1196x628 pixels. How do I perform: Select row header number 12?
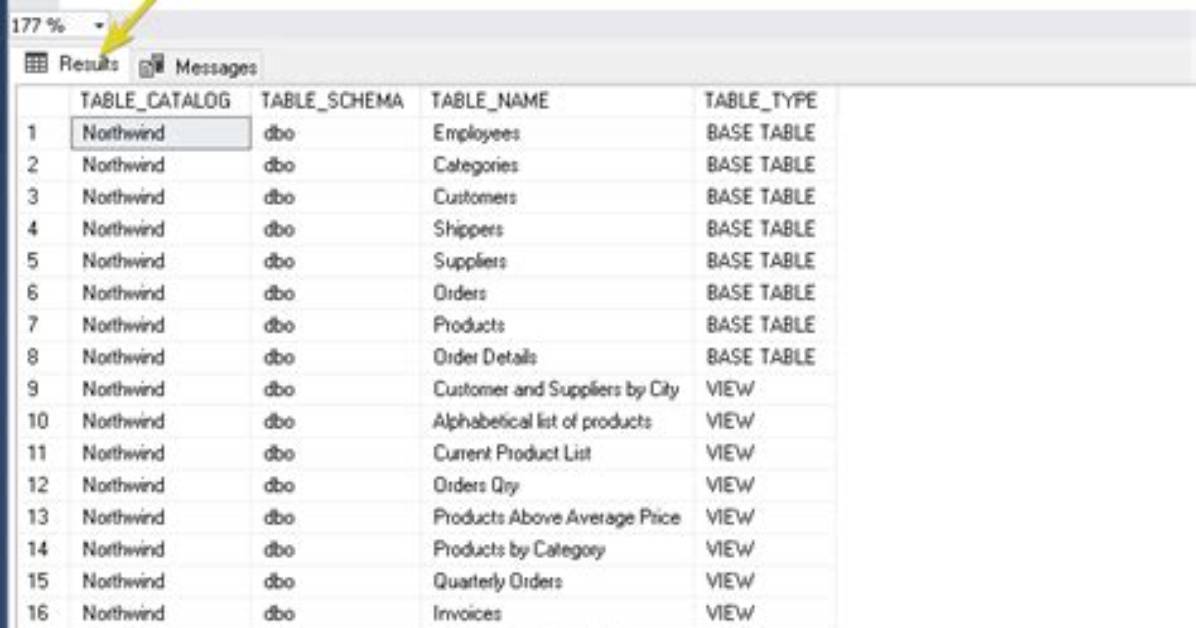click(43, 485)
